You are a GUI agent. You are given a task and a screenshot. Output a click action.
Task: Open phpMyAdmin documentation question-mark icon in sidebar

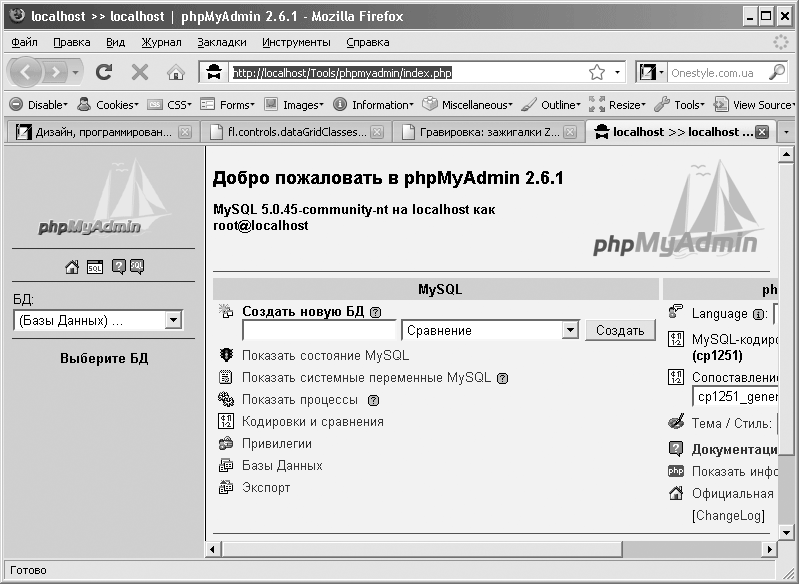pos(118,267)
